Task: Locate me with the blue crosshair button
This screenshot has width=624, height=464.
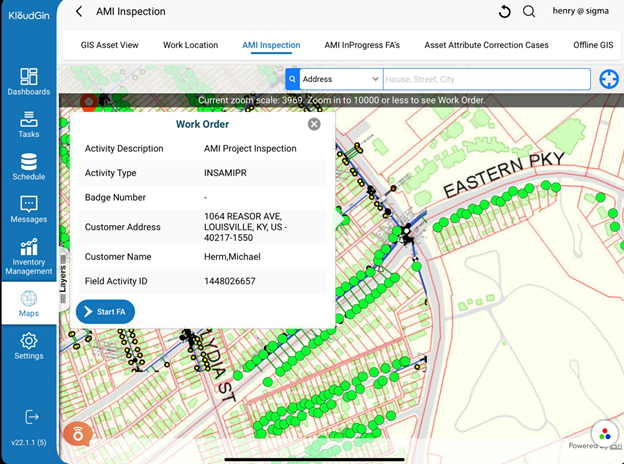Action: 609,79
